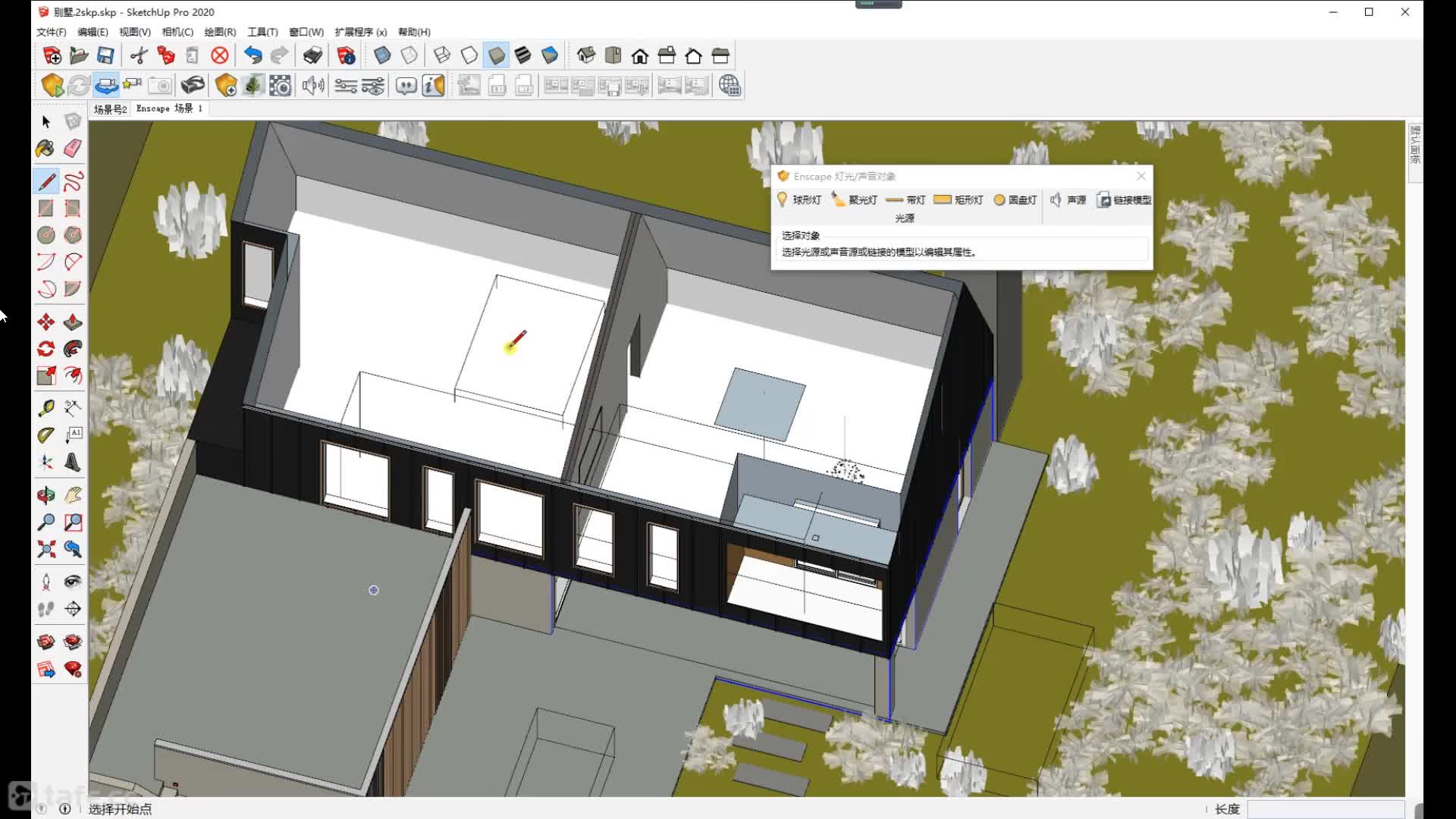Add a 球形灯 sphere light

point(799,199)
